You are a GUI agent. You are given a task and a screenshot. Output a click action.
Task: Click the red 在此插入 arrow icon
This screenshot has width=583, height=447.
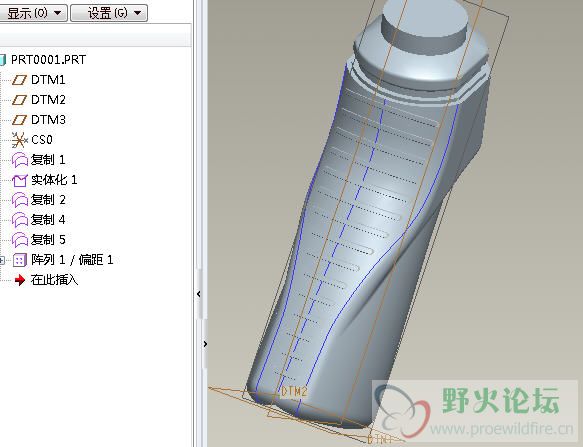pyautogui.click(x=19, y=280)
